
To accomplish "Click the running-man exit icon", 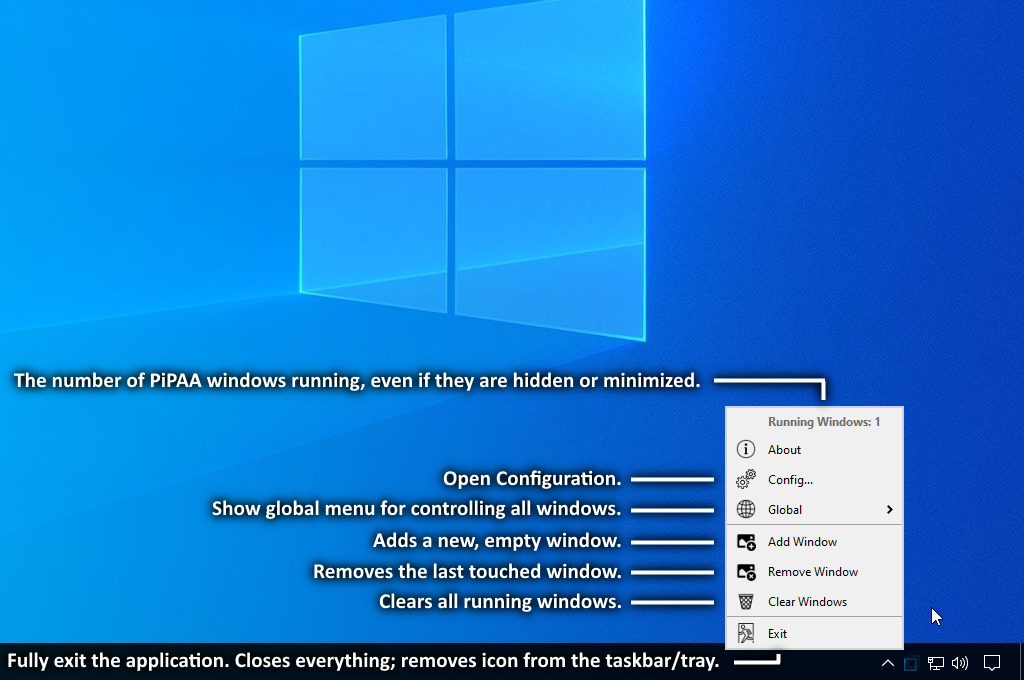I will 746,634.
